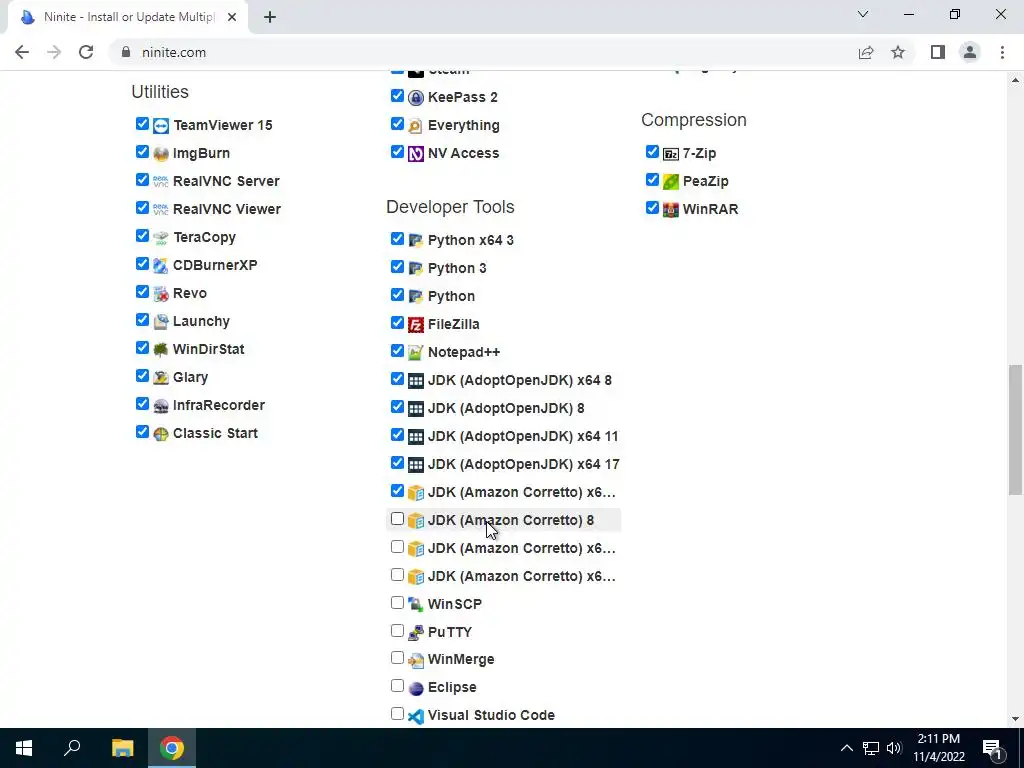Open Windows taskbar search
Image resolution: width=1024 pixels, height=768 pixels.
(x=72, y=748)
